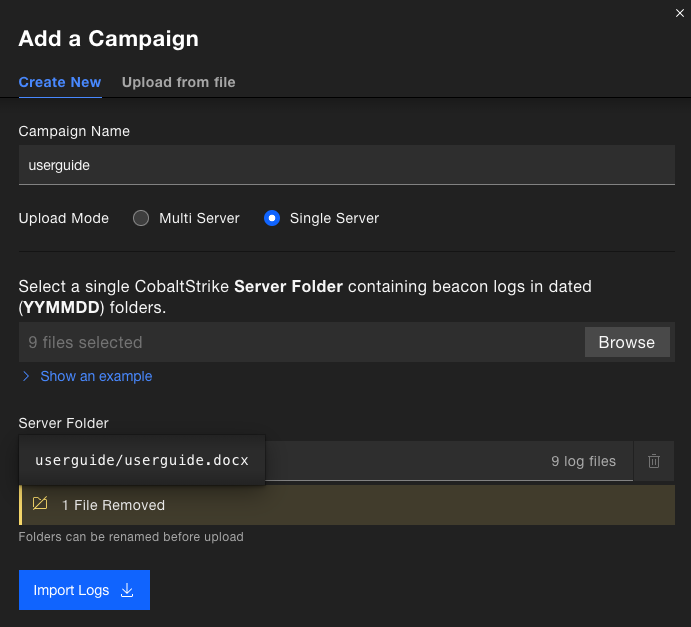
Task: Switch to the Upload from file tab
Action: pos(178,82)
